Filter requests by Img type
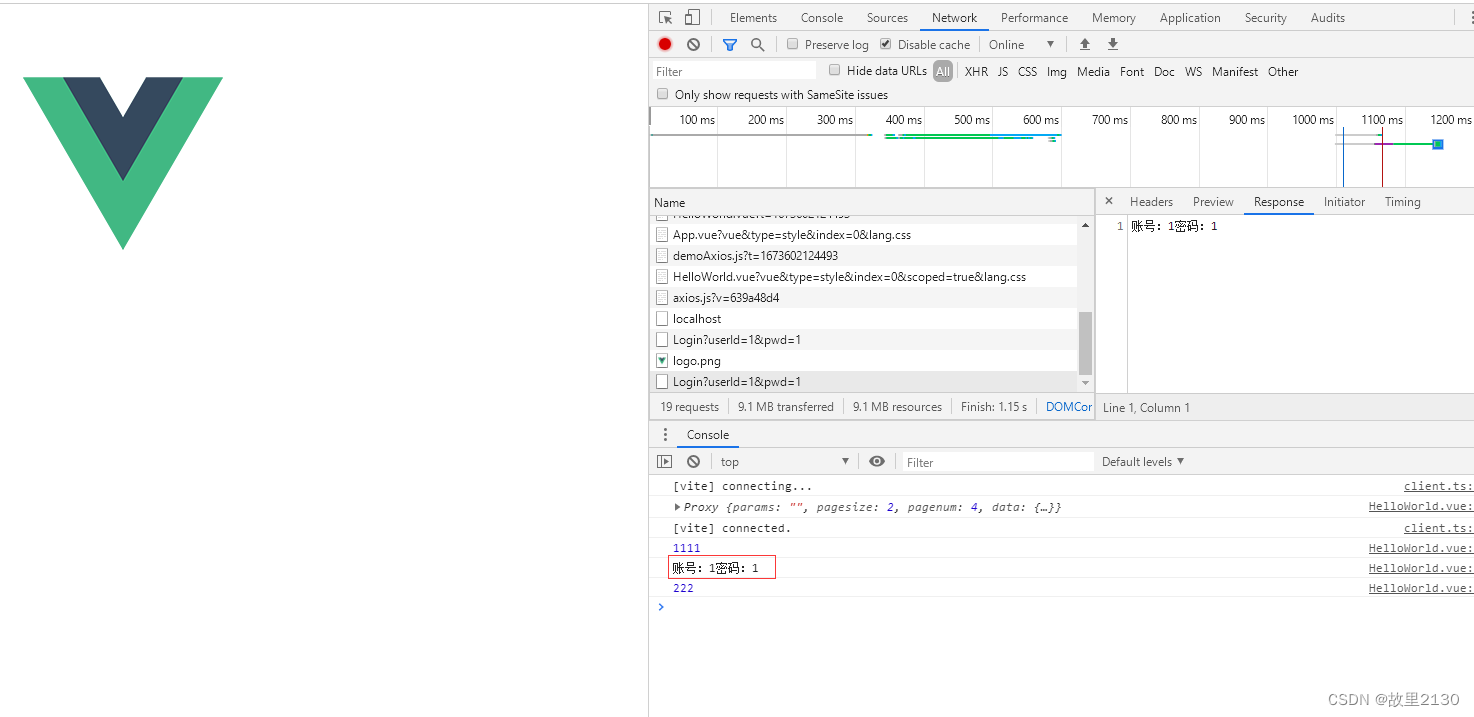Viewport: 1474px width, 717px height. tap(1056, 71)
